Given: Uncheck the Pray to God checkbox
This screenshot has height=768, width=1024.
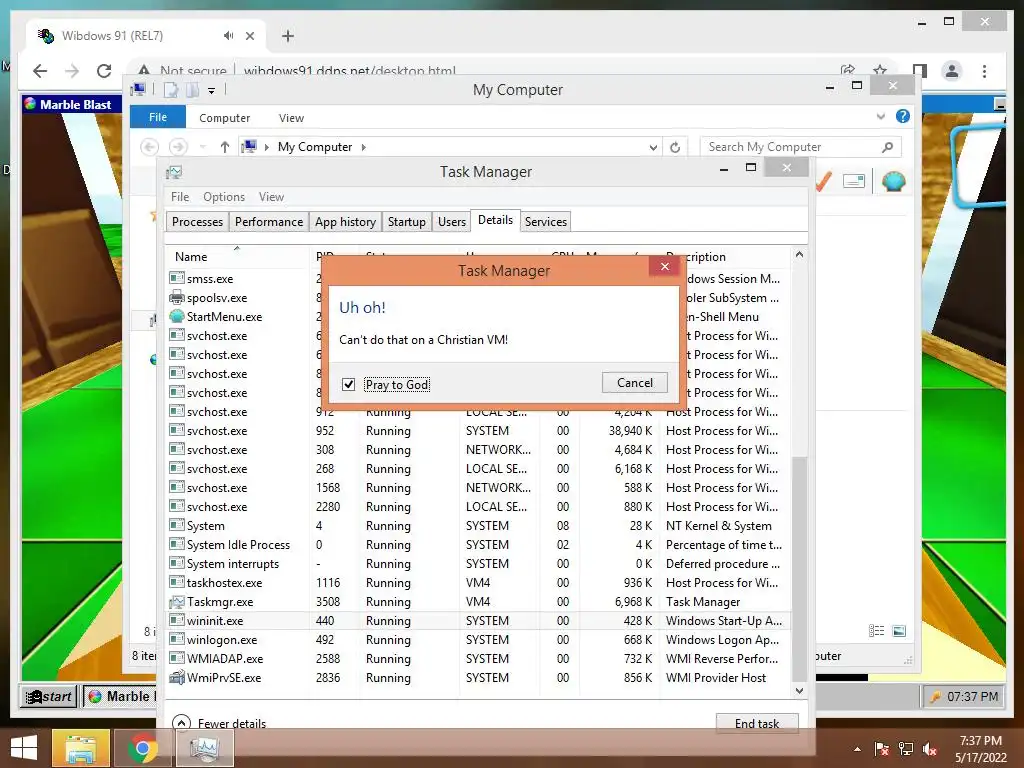Looking at the screenshot, I should tap(349, 384).
